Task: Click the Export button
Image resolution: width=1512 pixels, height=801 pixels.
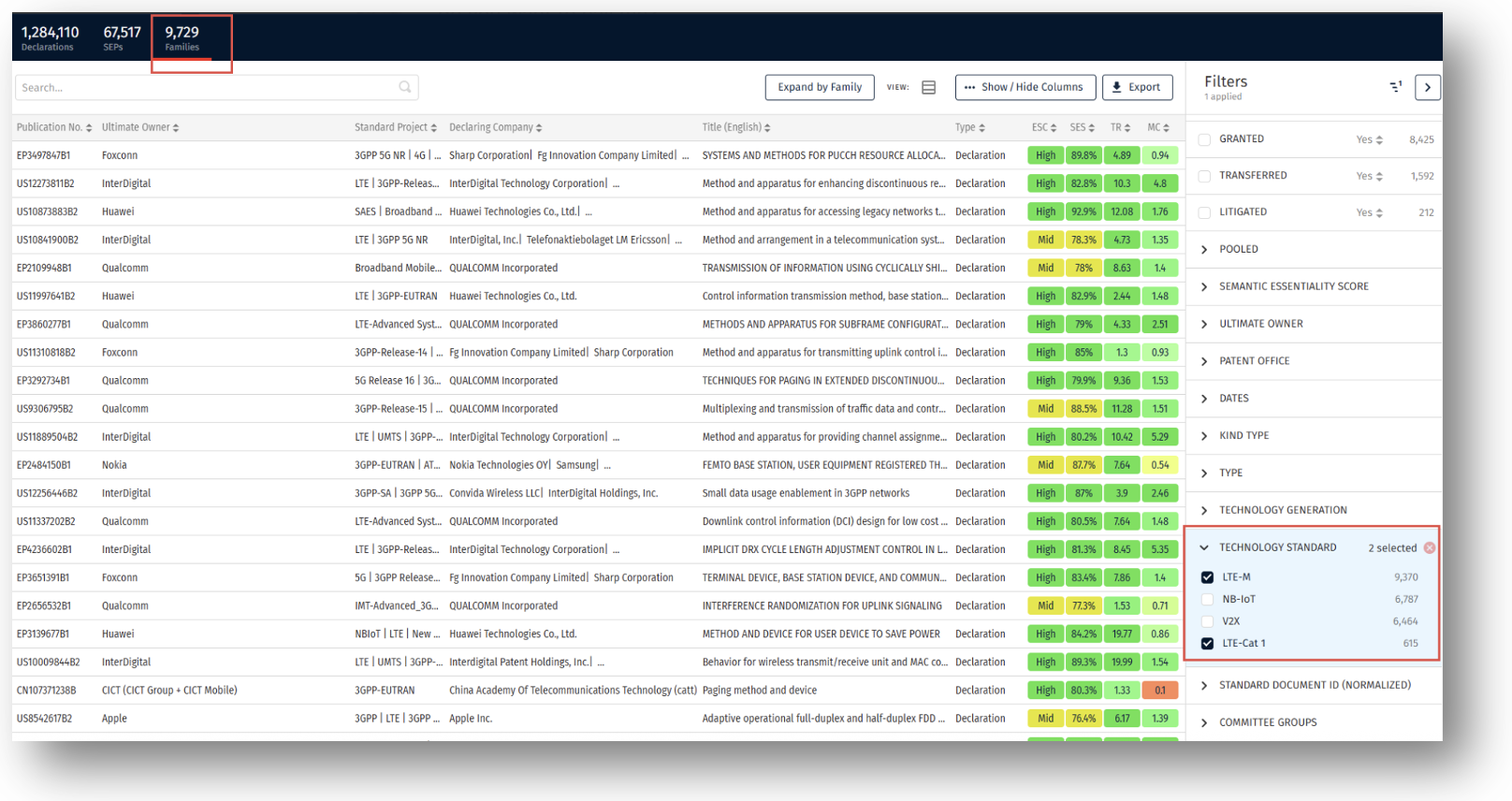Action: click(x=1137, y=87)
